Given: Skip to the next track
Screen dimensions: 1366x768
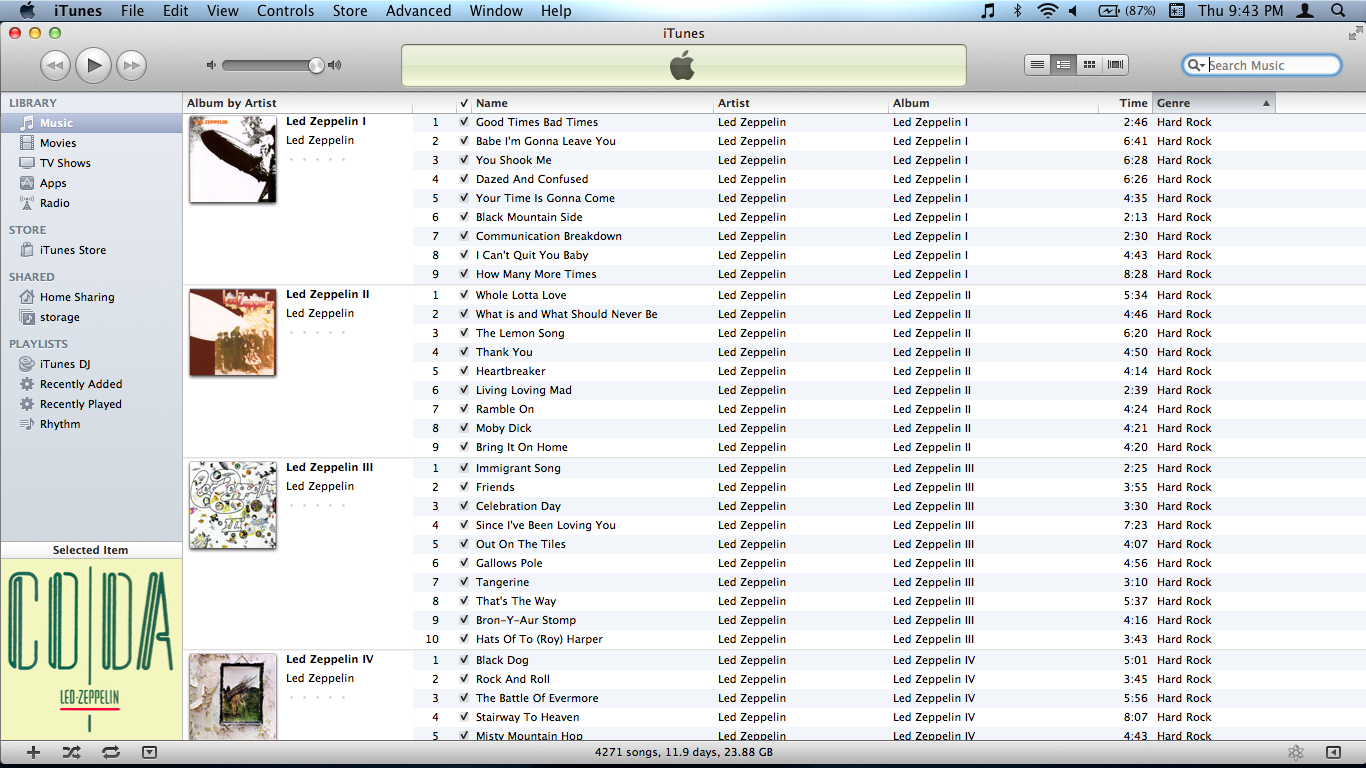Looking at the screenshot, I should [x=132, y=66].
